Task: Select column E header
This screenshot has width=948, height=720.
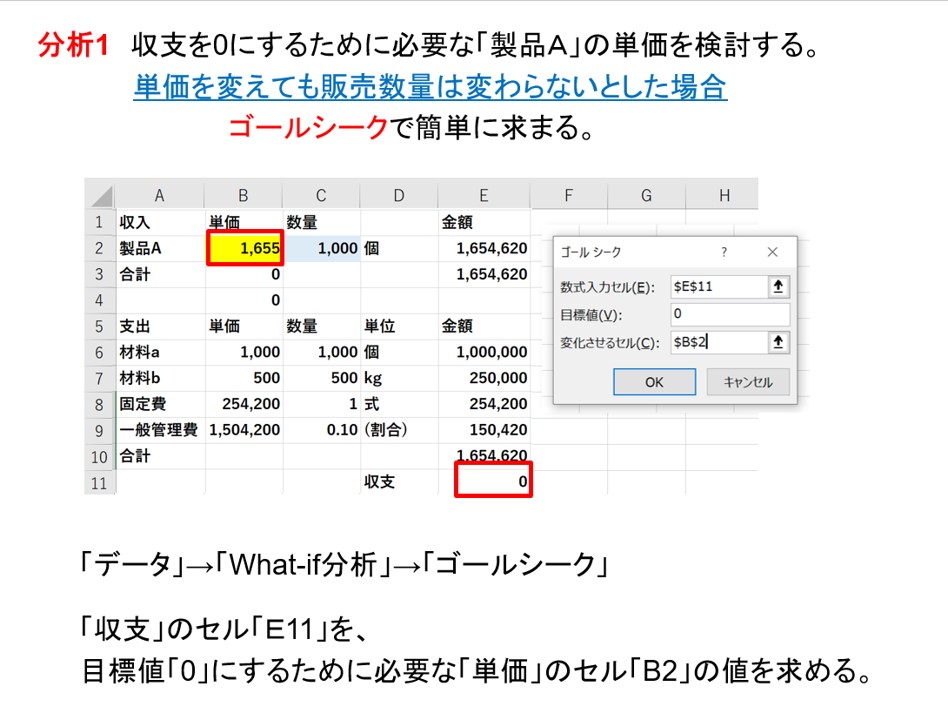Action: pos(484,195)
